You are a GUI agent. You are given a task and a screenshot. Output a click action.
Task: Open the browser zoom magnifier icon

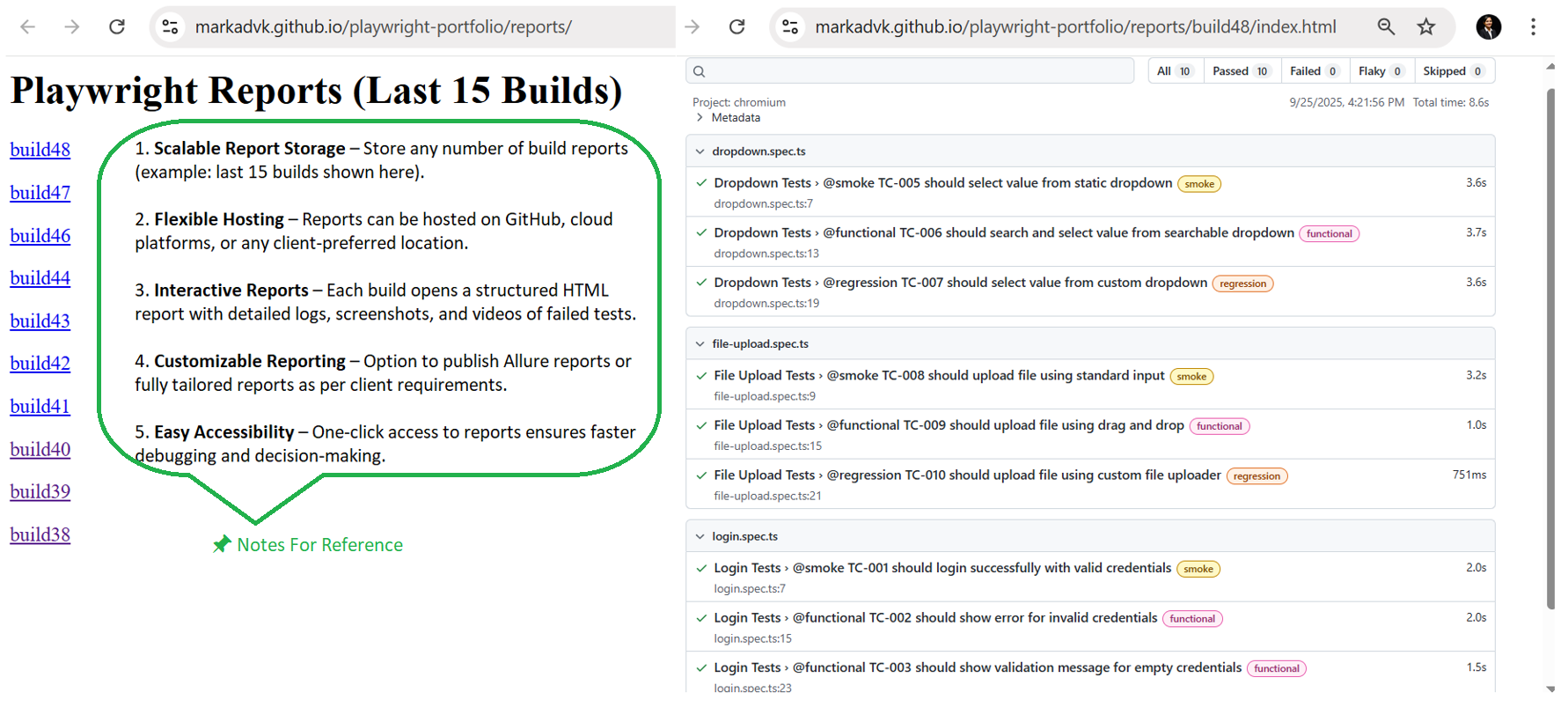1386,27
